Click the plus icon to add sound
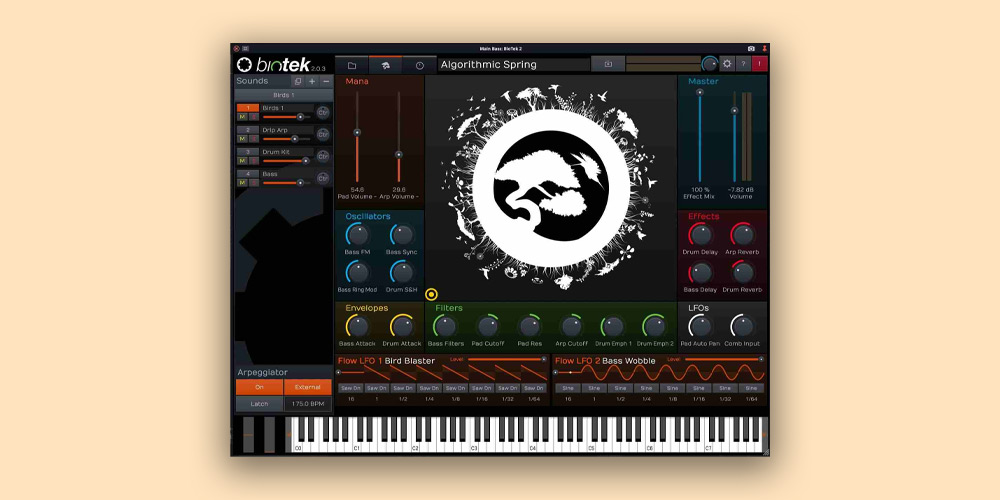This screenshot has height=500, width=1000. tap(312, 81)
